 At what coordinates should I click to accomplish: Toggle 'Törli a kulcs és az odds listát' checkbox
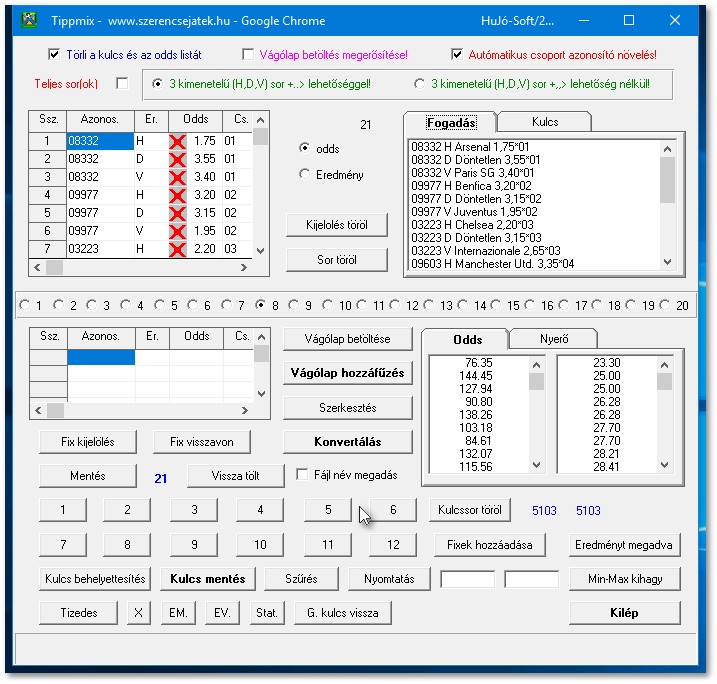click(54, 55)
